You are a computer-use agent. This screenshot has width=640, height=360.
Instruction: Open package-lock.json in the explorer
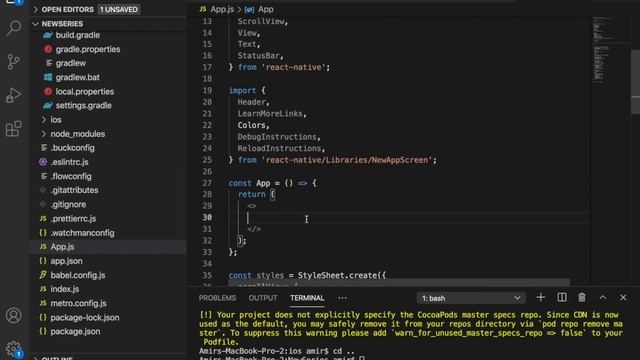click(x=85, y=317)
